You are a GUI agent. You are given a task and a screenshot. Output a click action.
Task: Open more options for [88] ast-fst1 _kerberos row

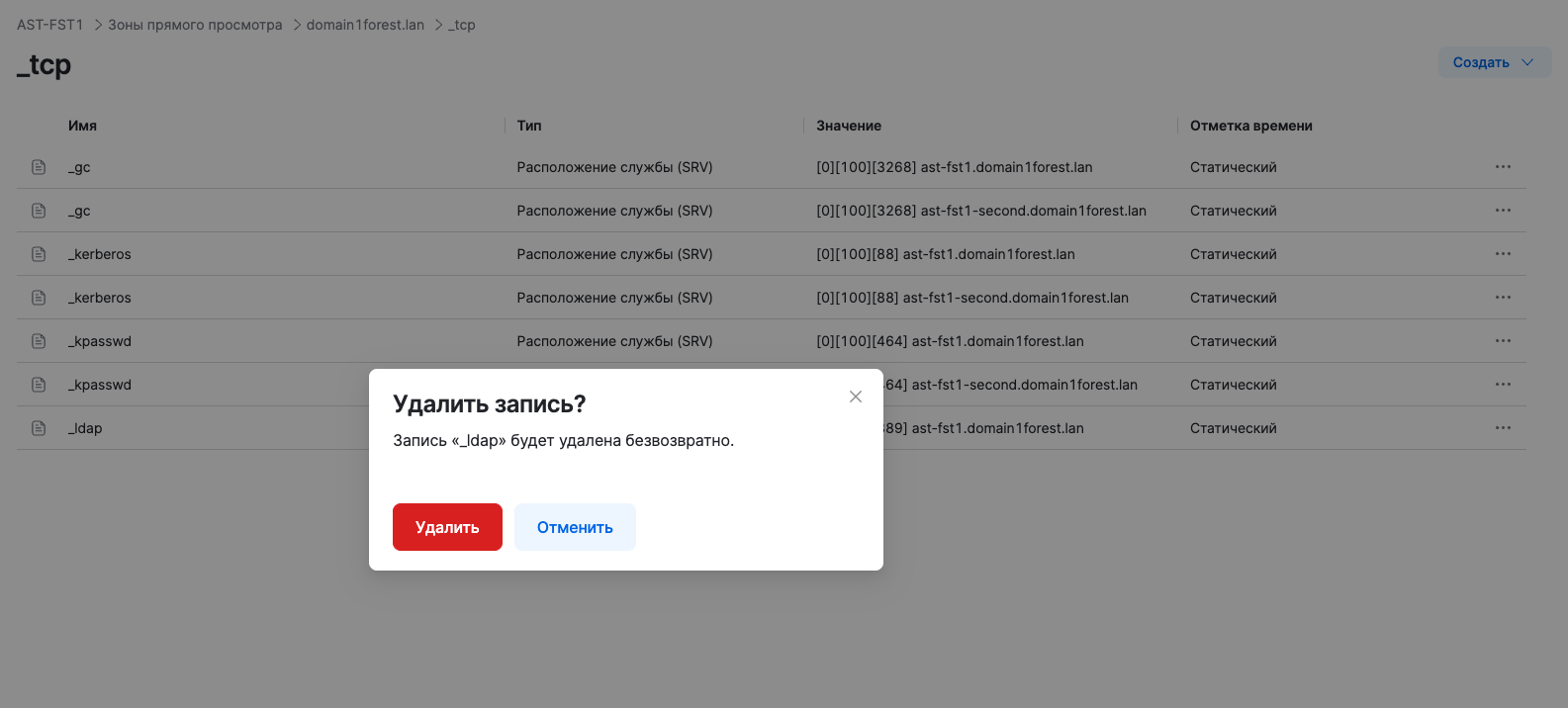(x=1503, y=254)
